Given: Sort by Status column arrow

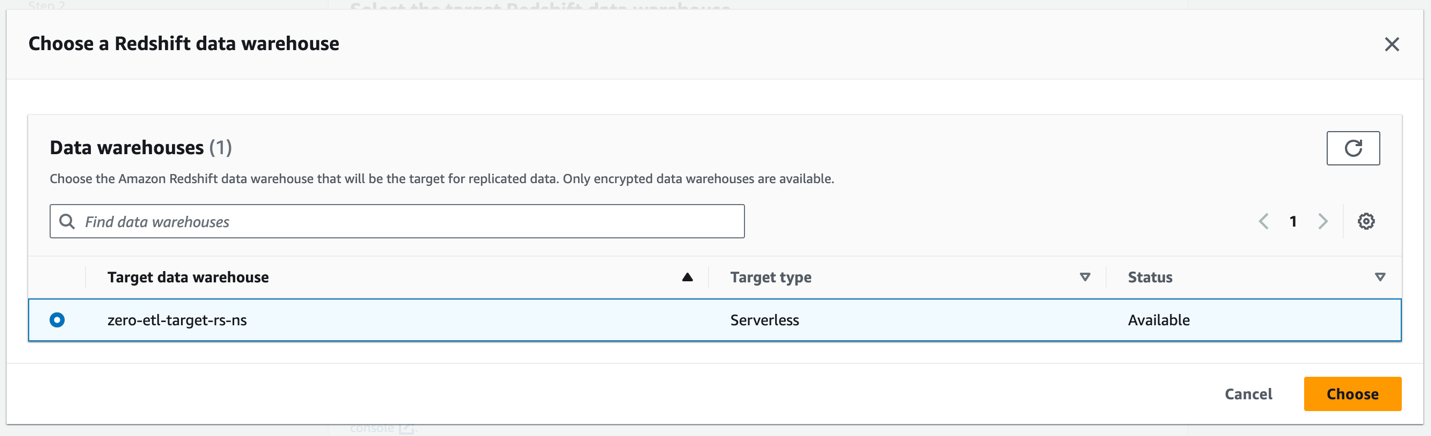Looking at the screenshot, I should tap(1380, 277).
